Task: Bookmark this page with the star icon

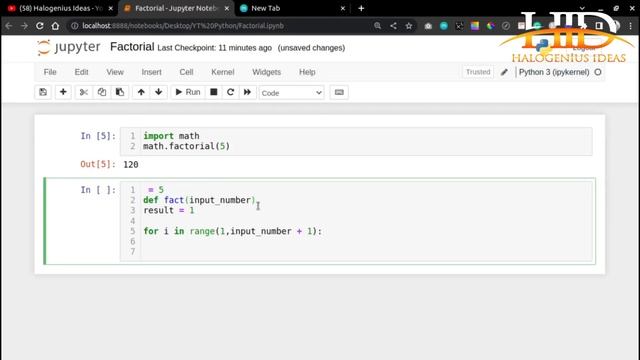Action: click(x=409, y=26)
